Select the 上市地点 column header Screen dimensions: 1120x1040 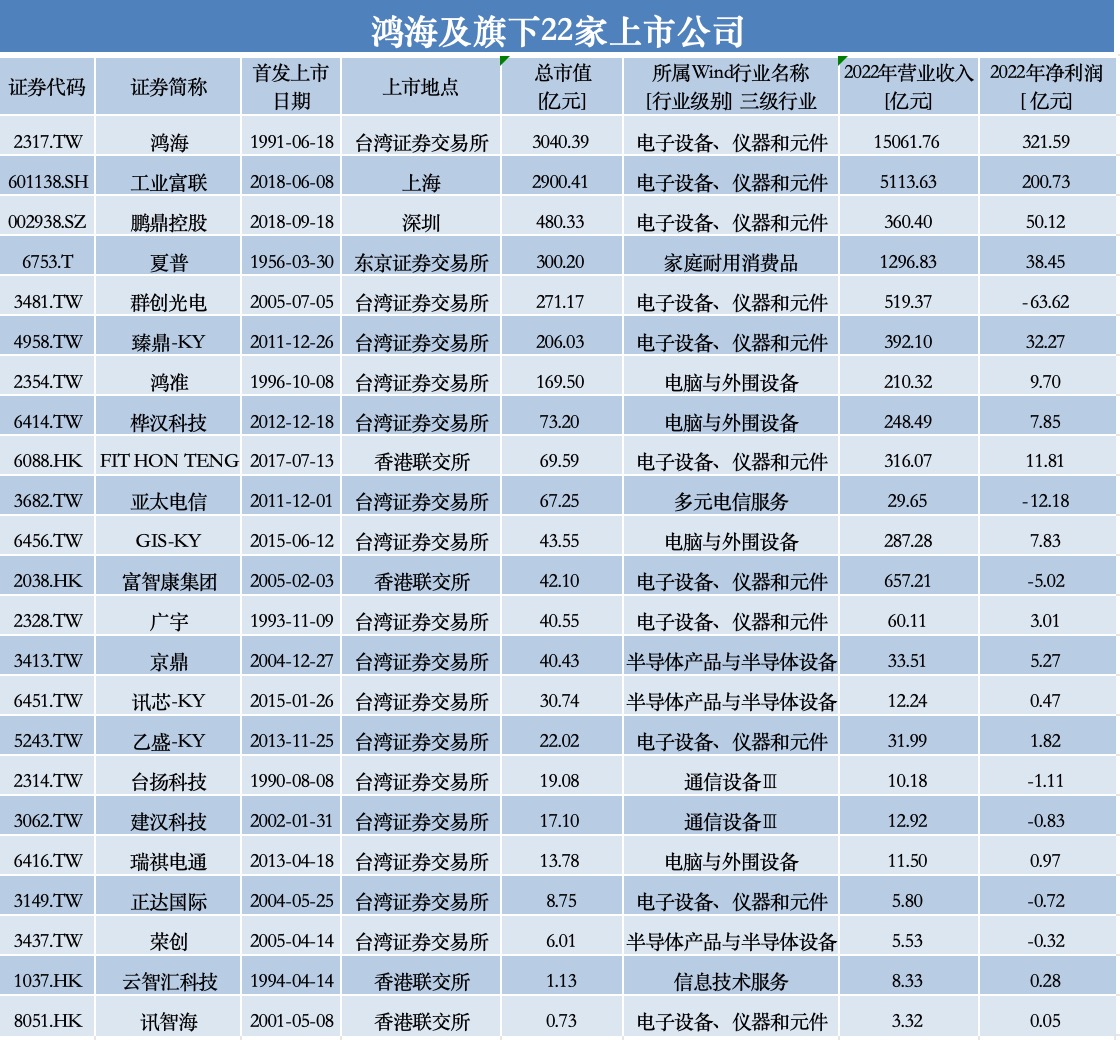tap(421, 87)
